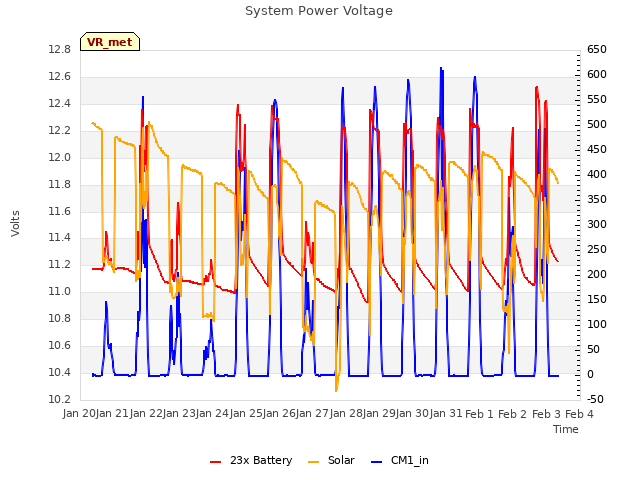Click the 12.0 left axis value
This screenshot has width=640, height=480.
[60, 158]
